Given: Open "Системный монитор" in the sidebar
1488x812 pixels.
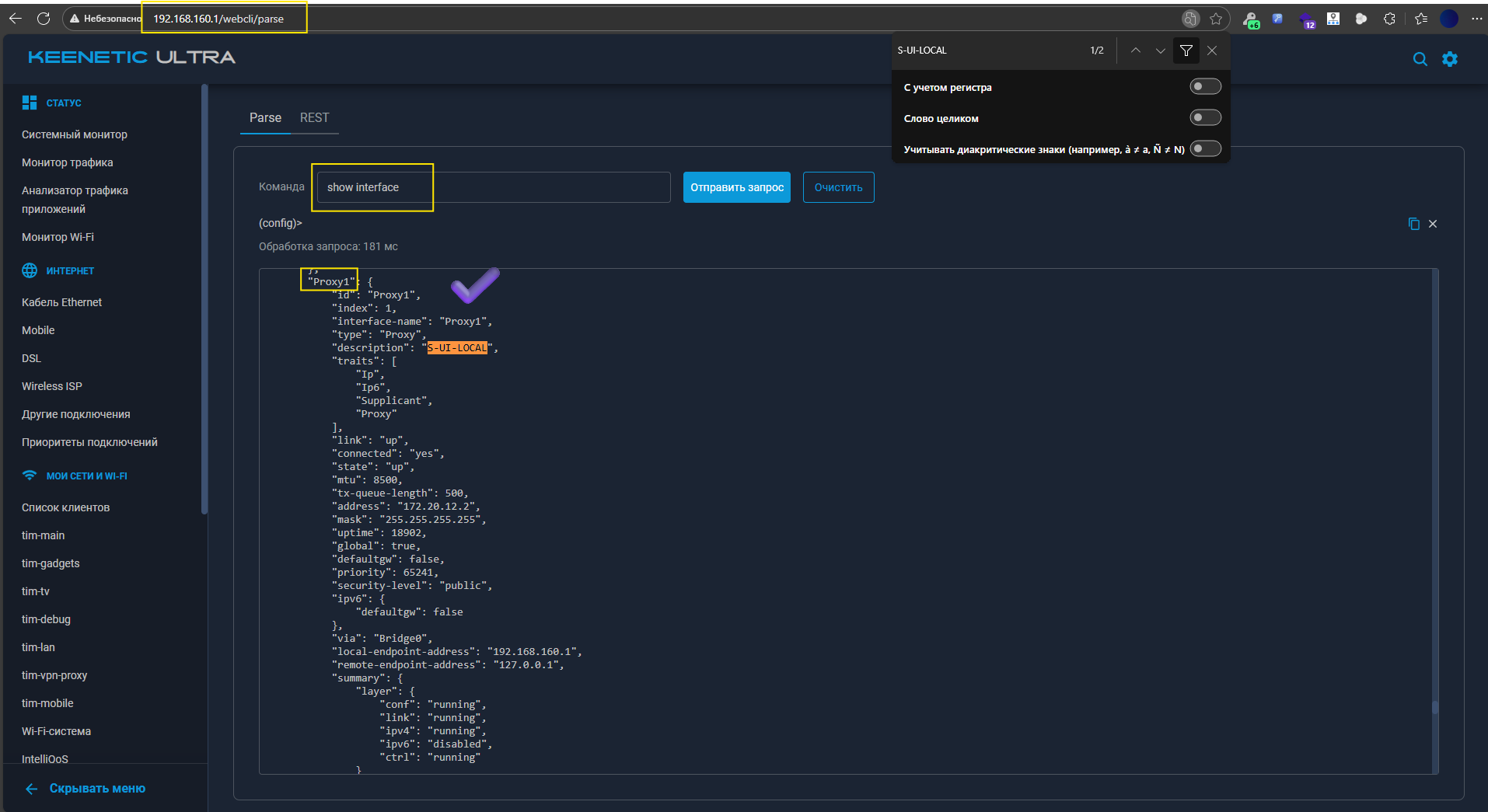Looking at the screenshot, I should coord(75,134).
